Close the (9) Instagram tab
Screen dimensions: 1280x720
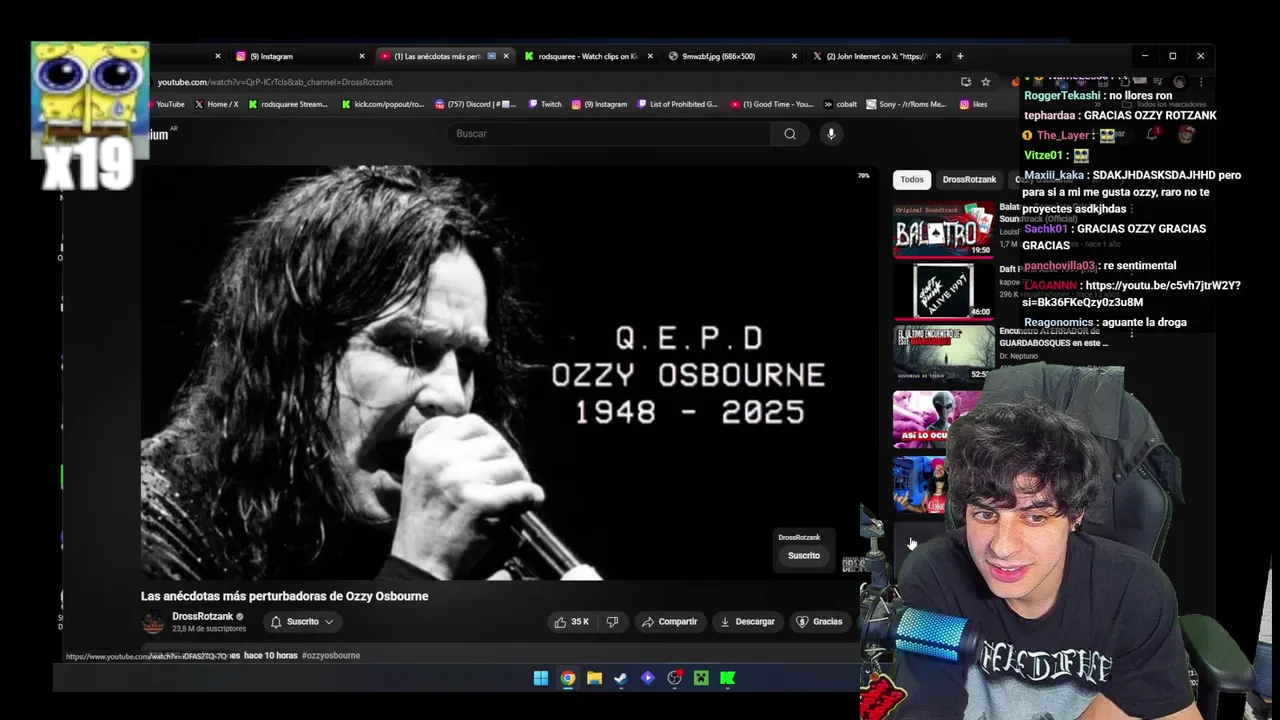362,56
